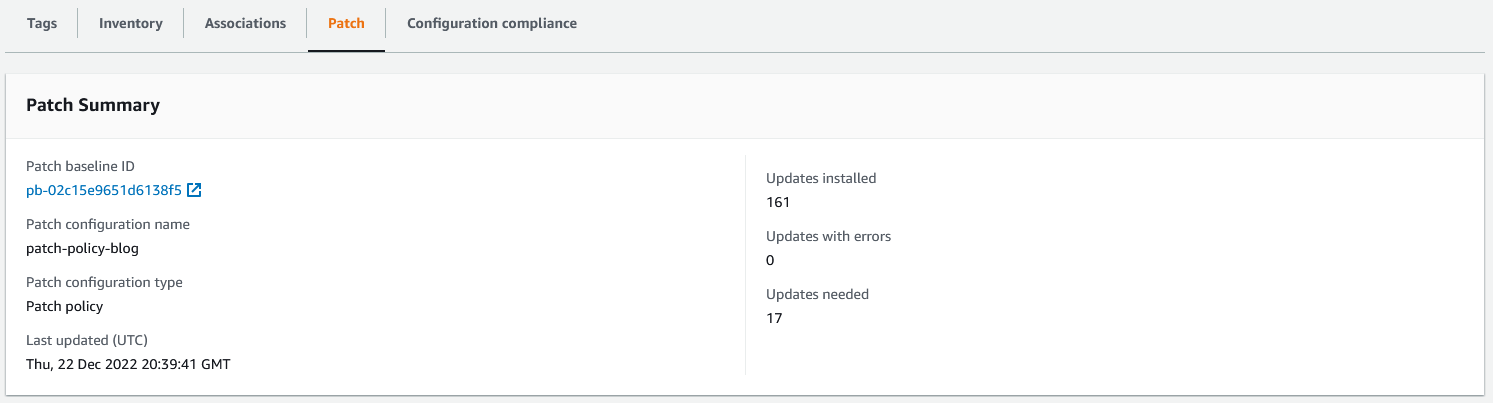The height and width of the screenshot is (403, 1493).
Task: Select the patch-policy-blog configuration name
Action: pyautogui.click(x=82, y=248)
